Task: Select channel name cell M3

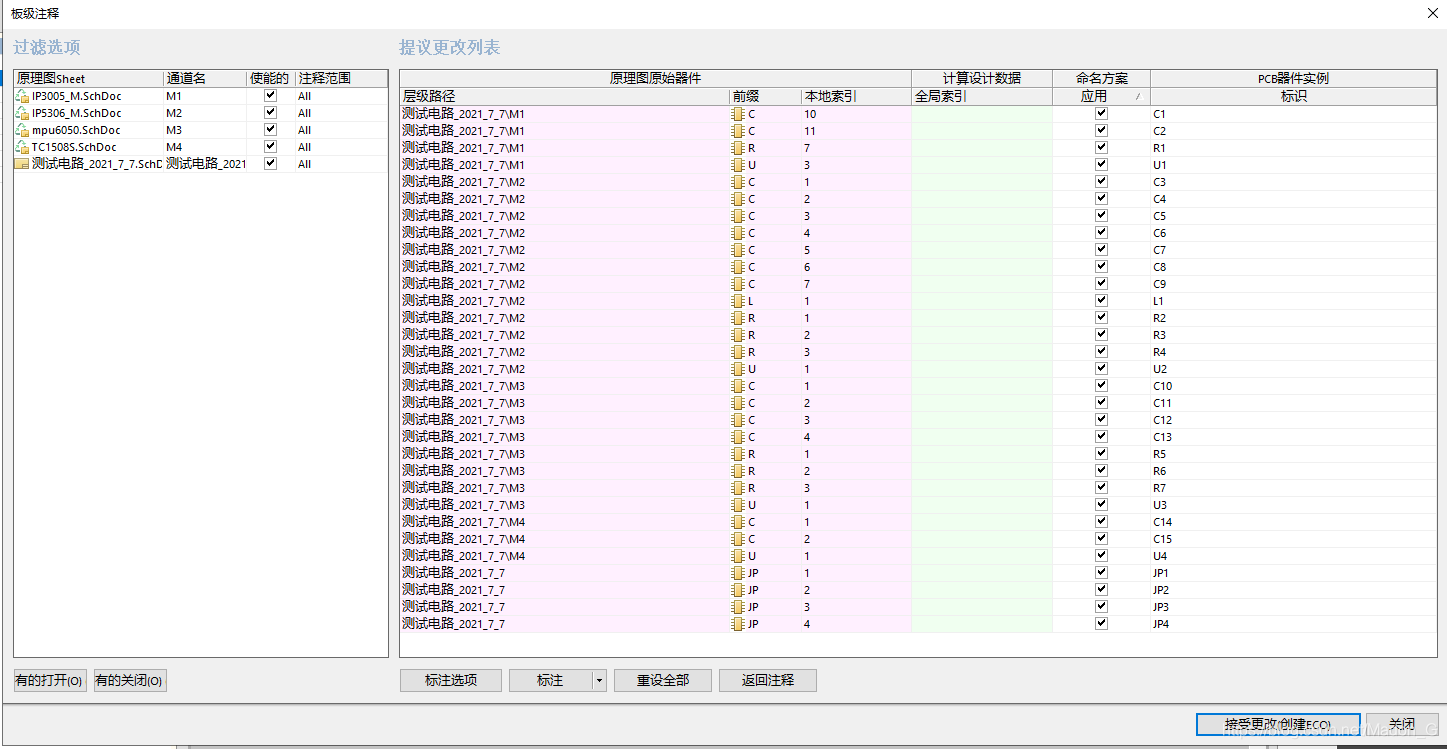Action: coord(204,131)
